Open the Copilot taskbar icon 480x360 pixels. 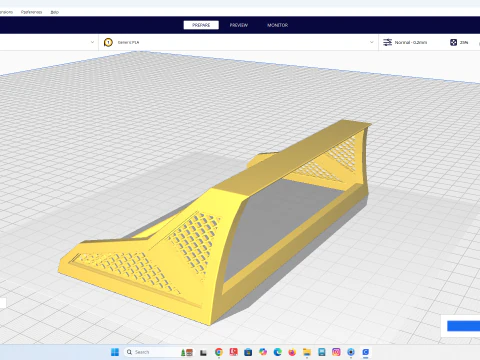[x=263, y=352]
